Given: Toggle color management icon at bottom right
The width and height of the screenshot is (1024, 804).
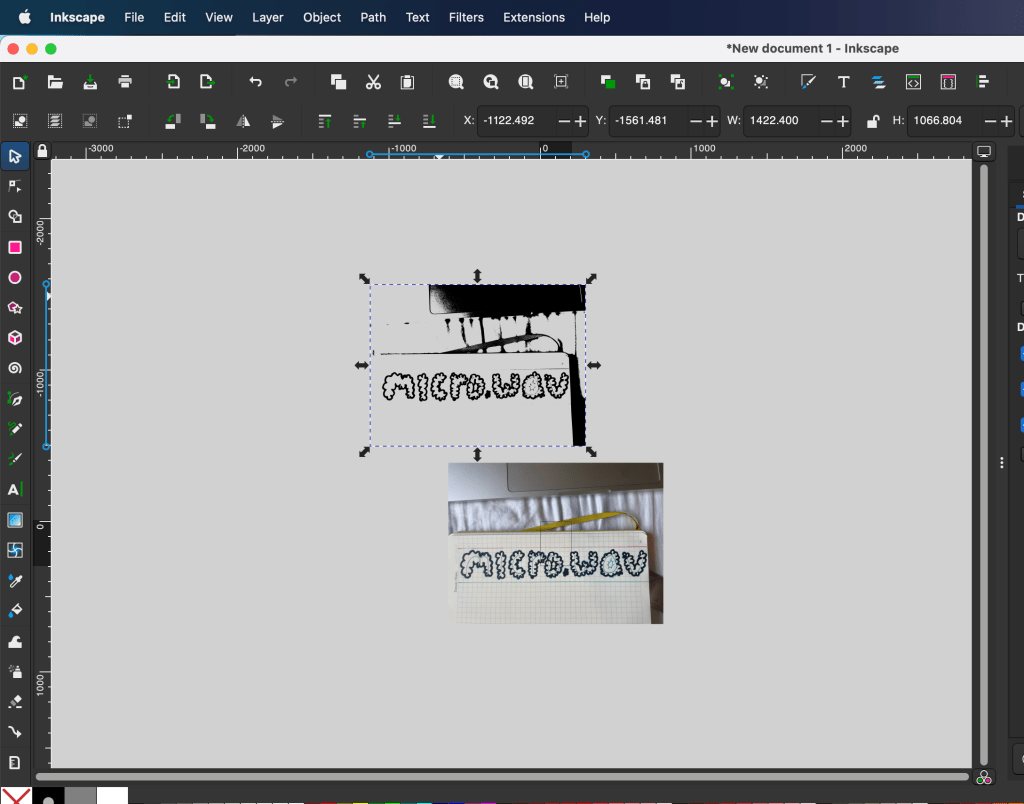Looking at the screenshot, I should (x=984, y=777).
